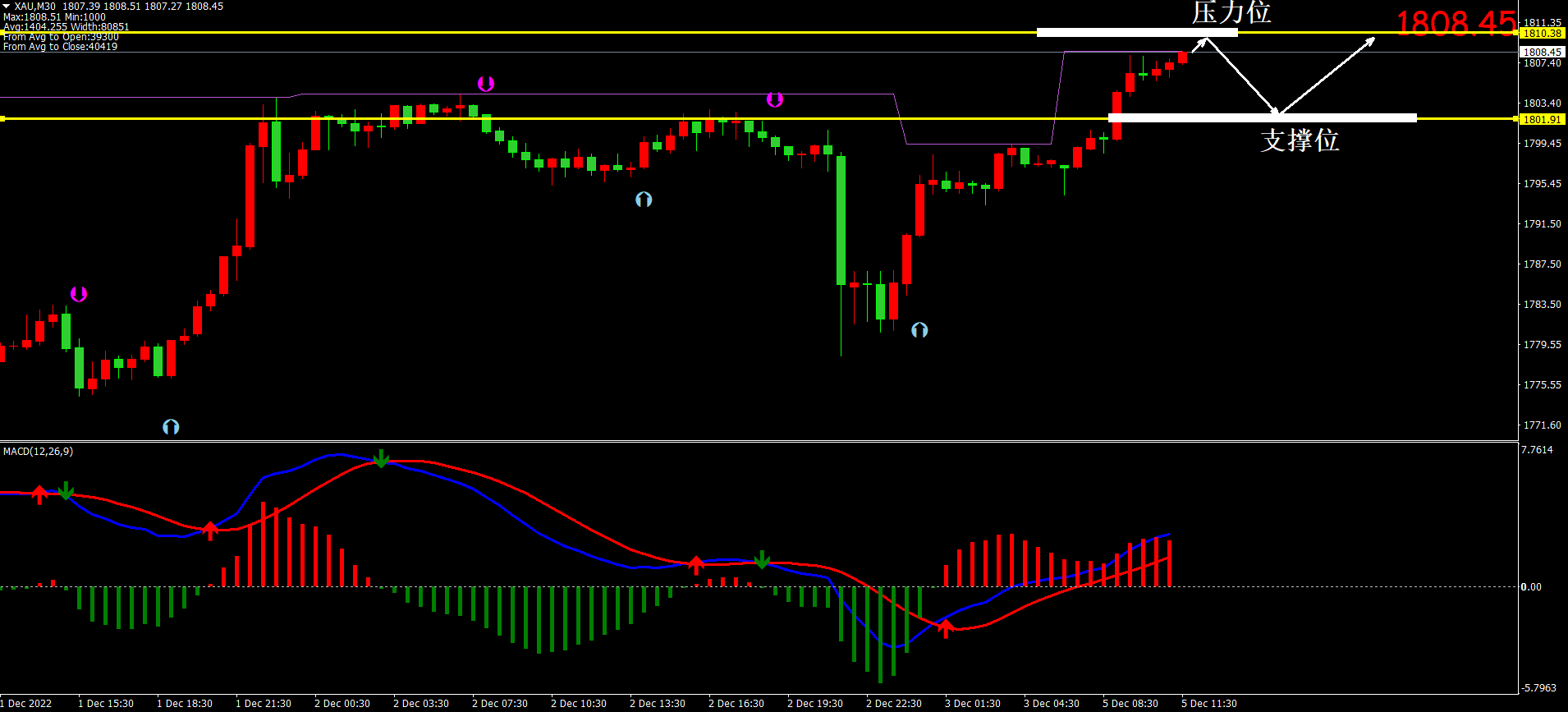Select the 压力位 resistance text label

tap(1231, 12)
